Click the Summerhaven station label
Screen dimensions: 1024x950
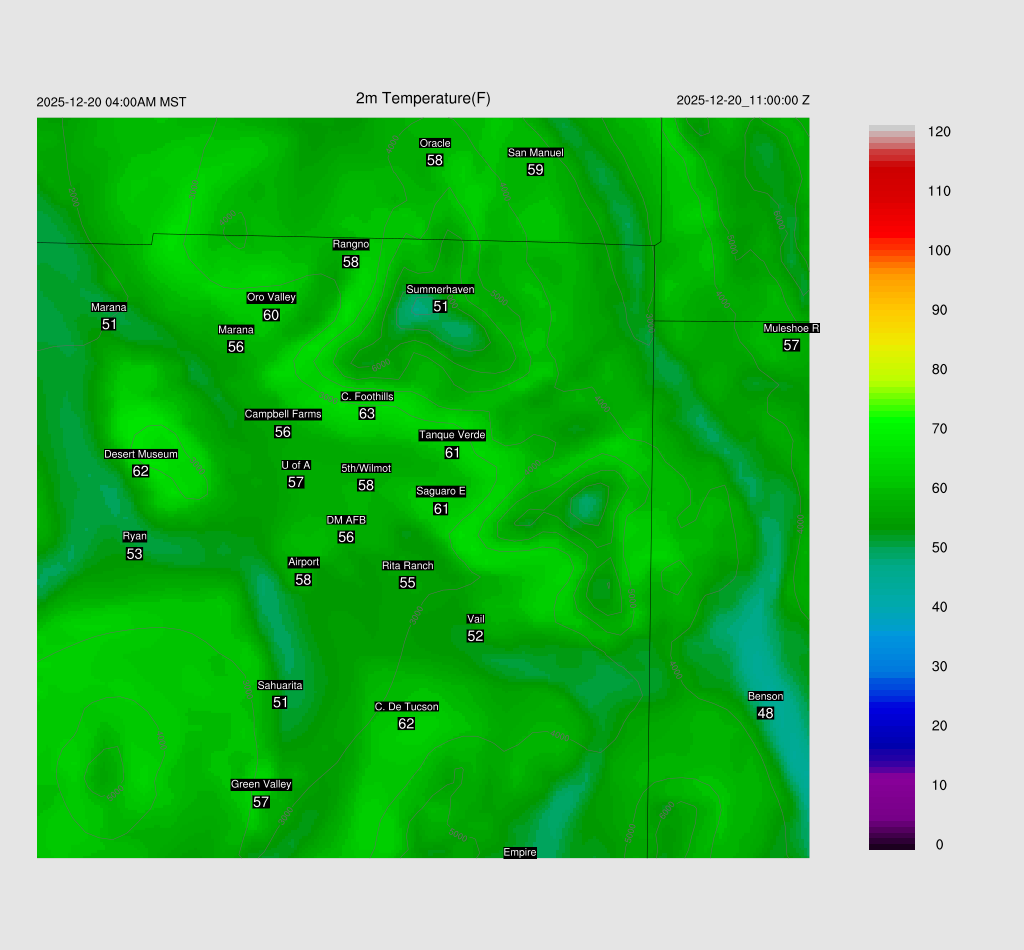coord(440,289)
